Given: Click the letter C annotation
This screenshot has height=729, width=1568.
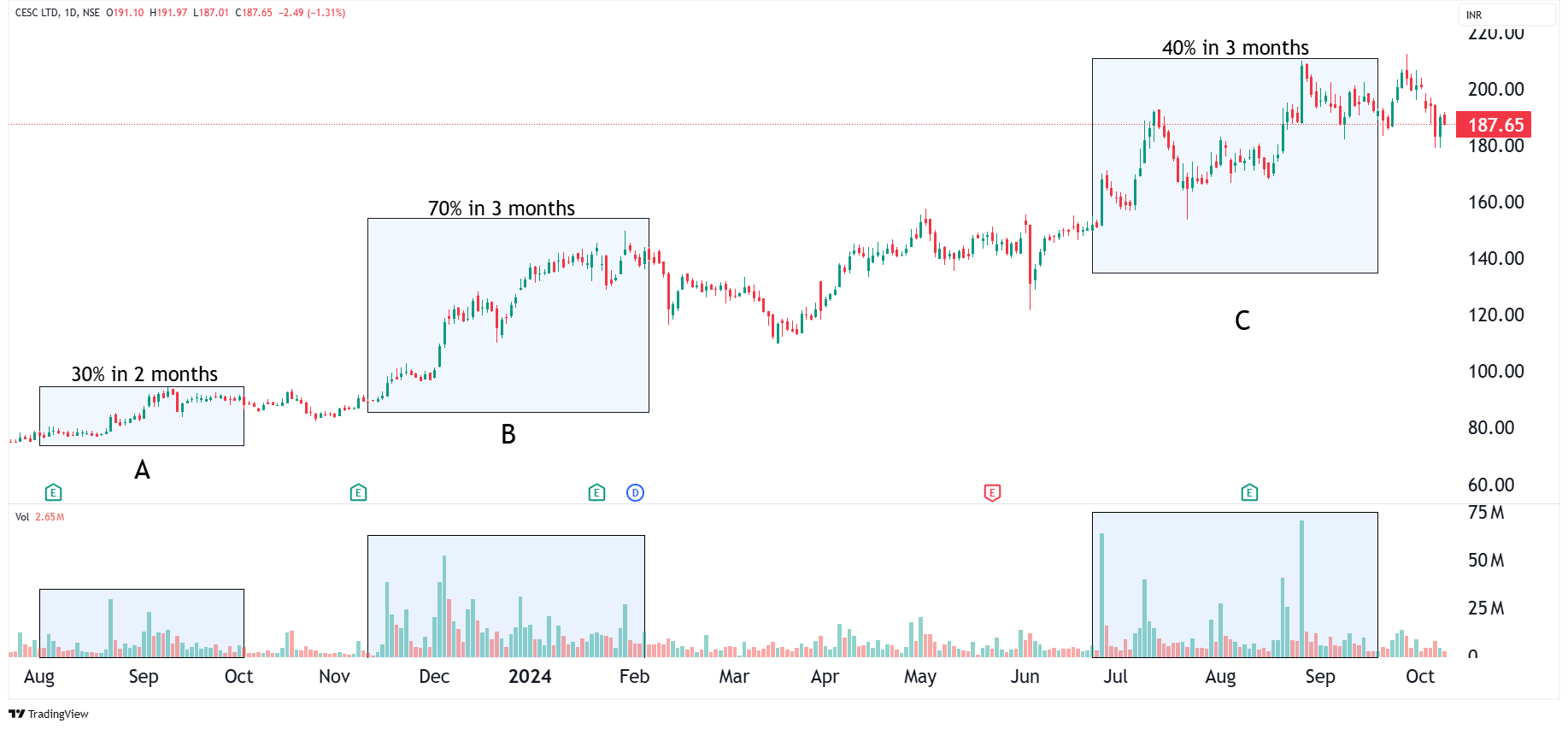Looking at the screenshot, I should coord(1242,320).
